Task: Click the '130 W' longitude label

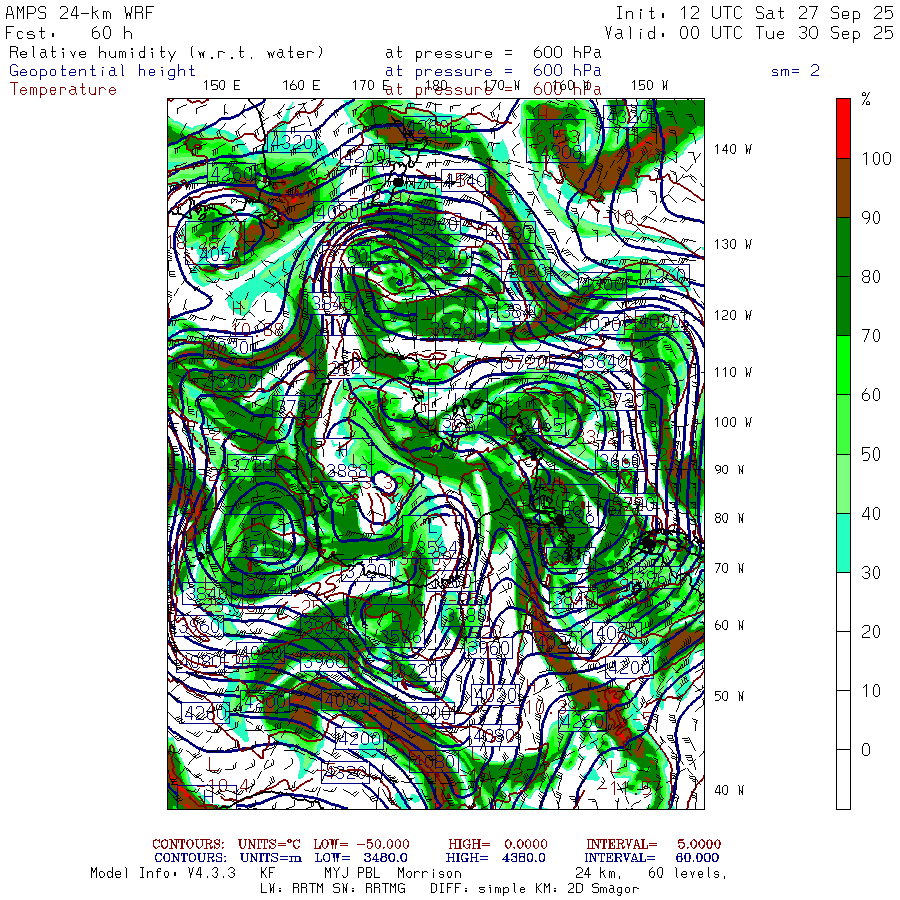Action: [732, 245]
